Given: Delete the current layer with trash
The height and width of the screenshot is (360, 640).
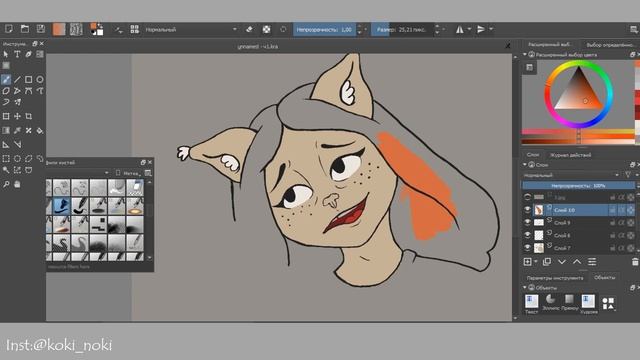Looking at the screenshot, I should (635, 262).
